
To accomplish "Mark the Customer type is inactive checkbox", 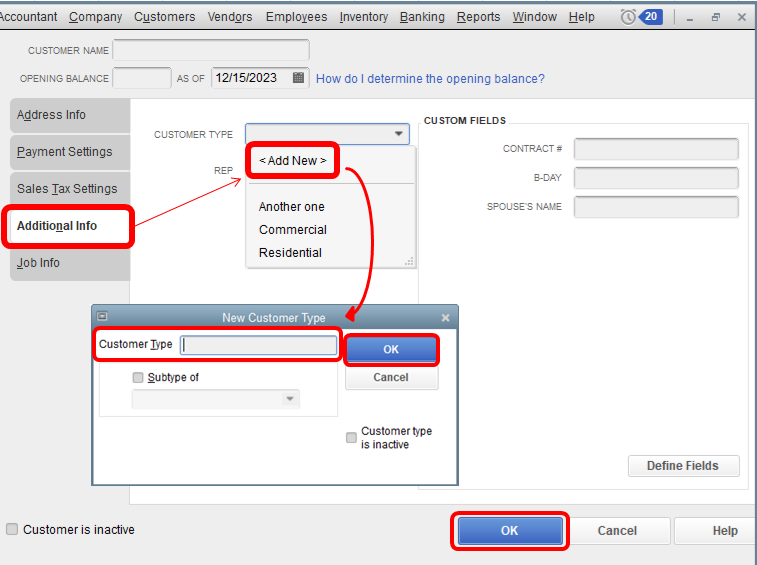I will click(351, 438).
